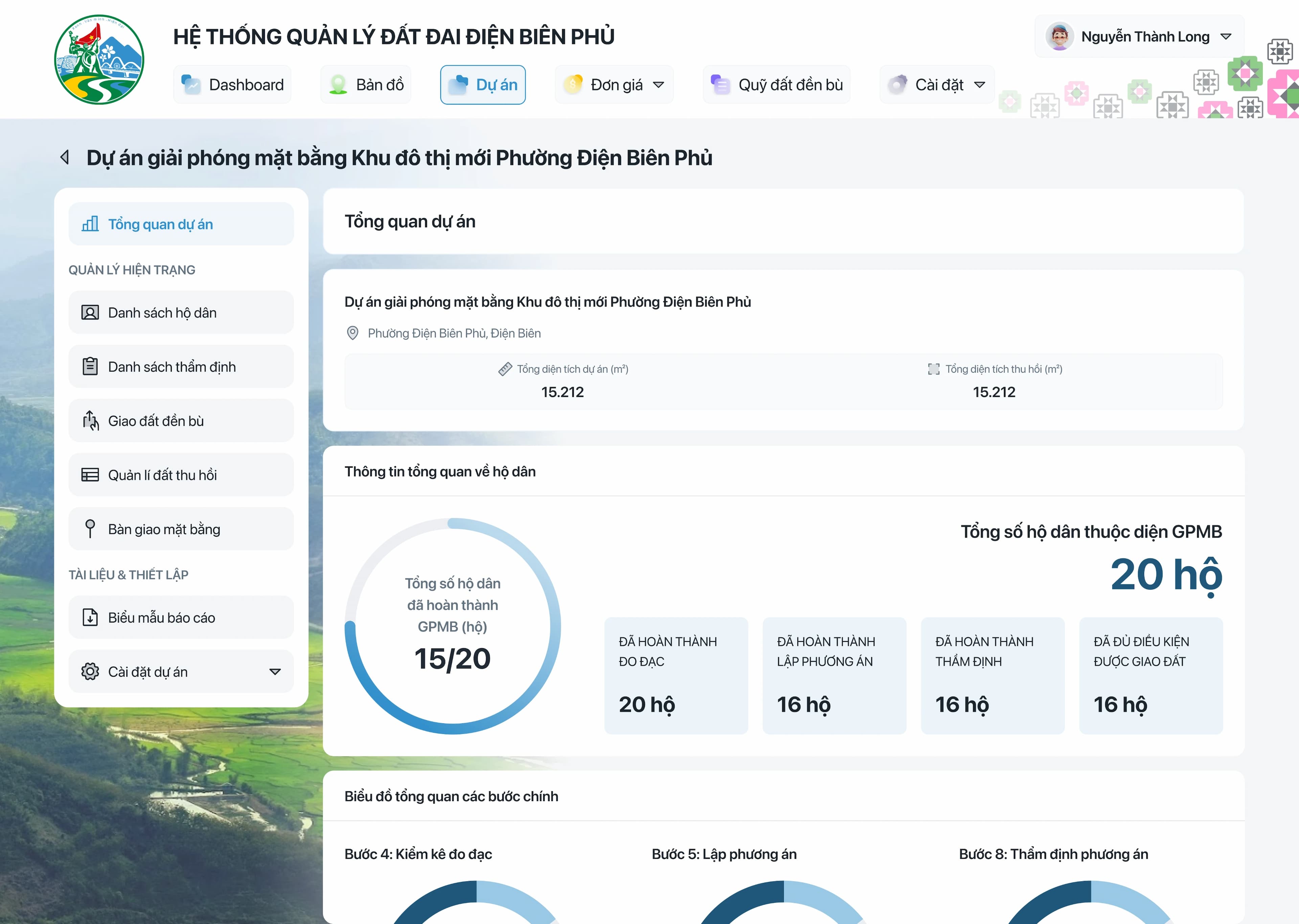Open the Cài đặt menu in navbar
Image resolution: width=1299 pixels, height=924 pixels.
click(937, 85)
